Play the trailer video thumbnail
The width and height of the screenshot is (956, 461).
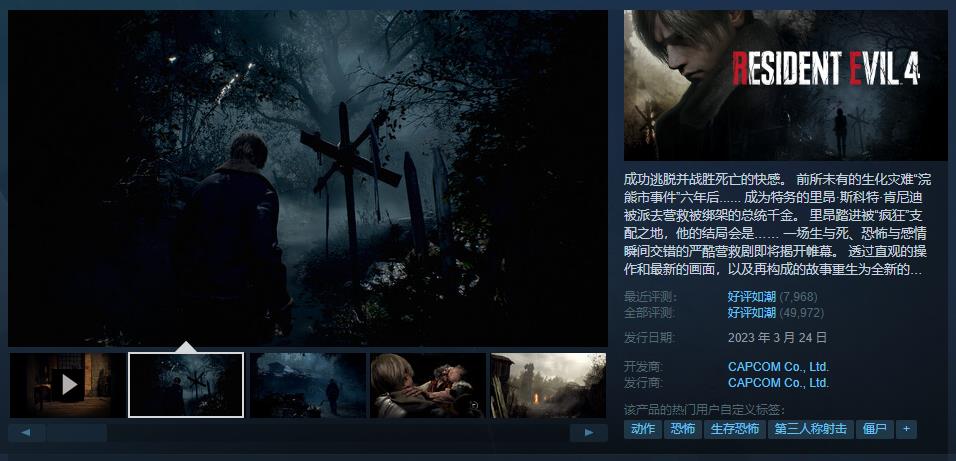pyautogui.click(x=67, y=385)
